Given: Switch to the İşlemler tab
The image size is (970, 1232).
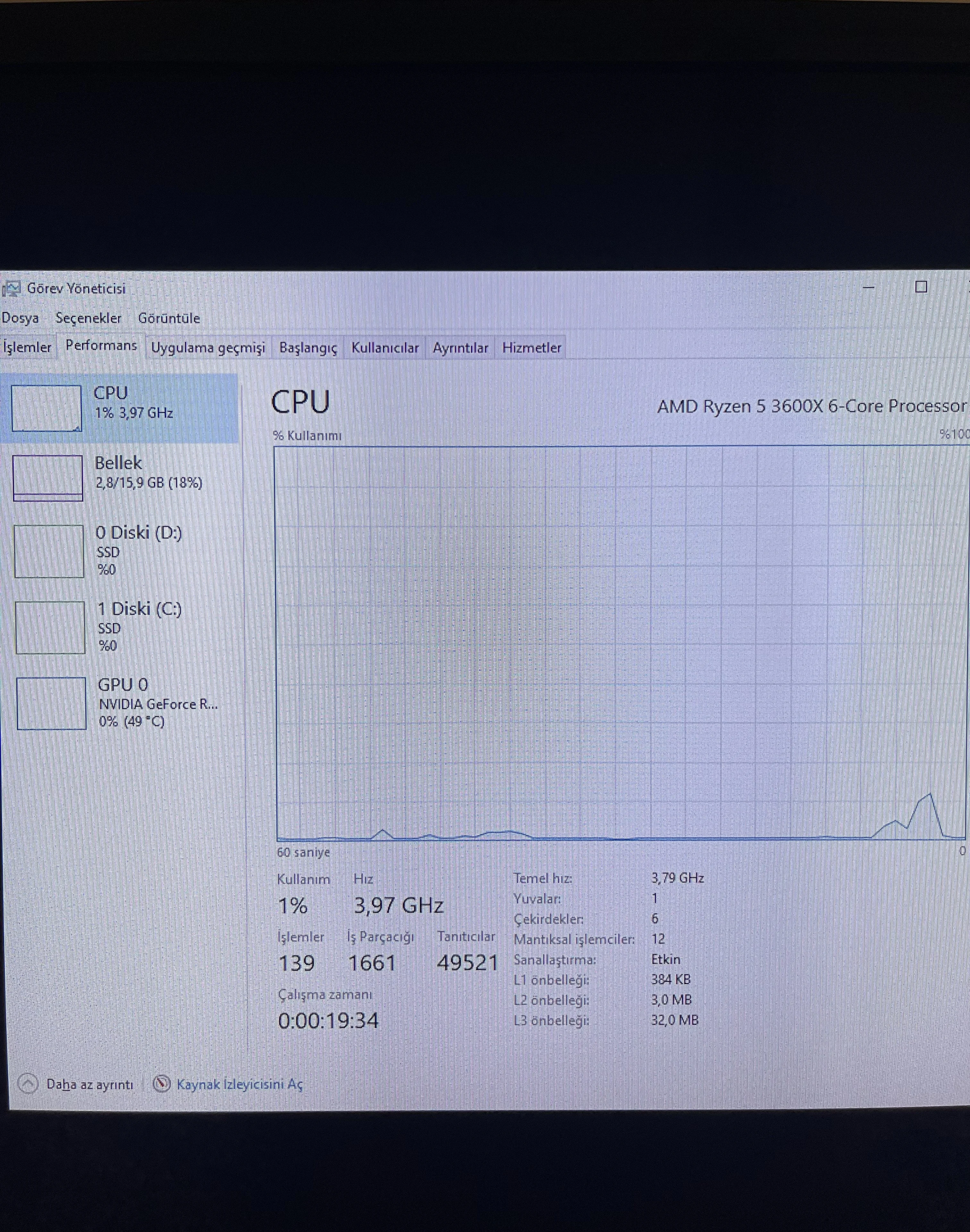Looking at the screenshot, I should pyautogui.click(x=27, y=347).
